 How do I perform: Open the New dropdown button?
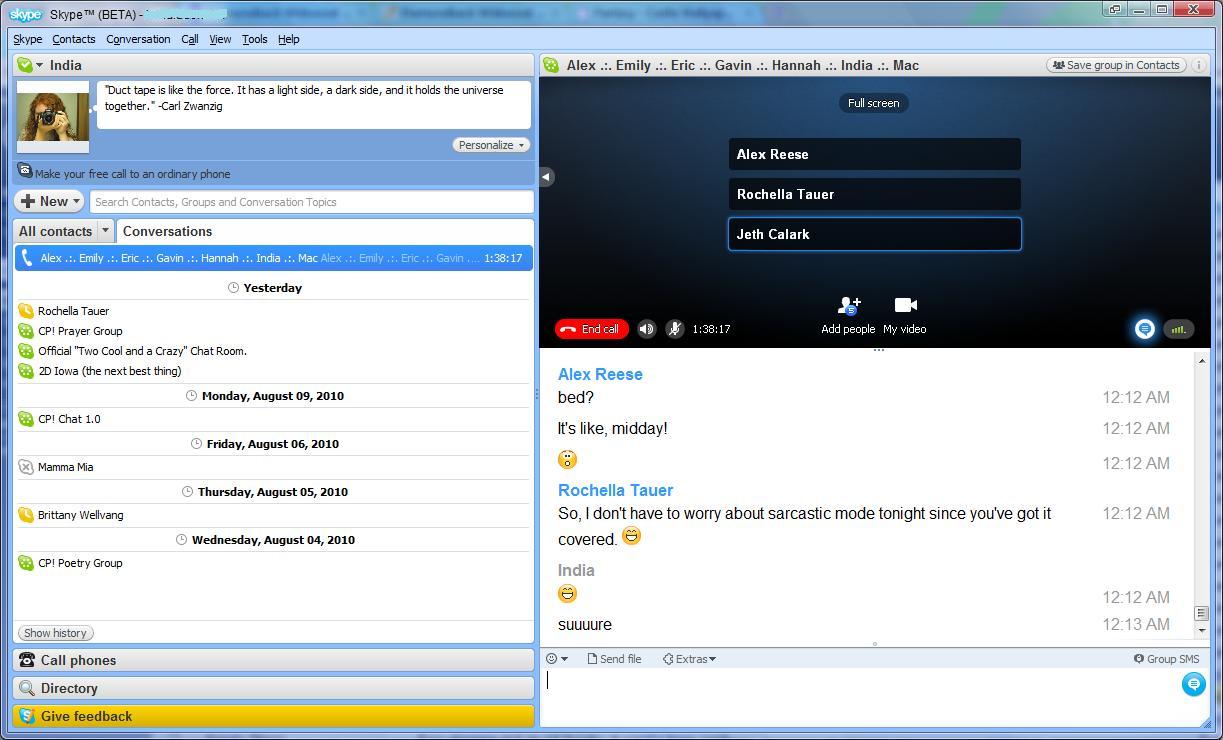[49, 201]
